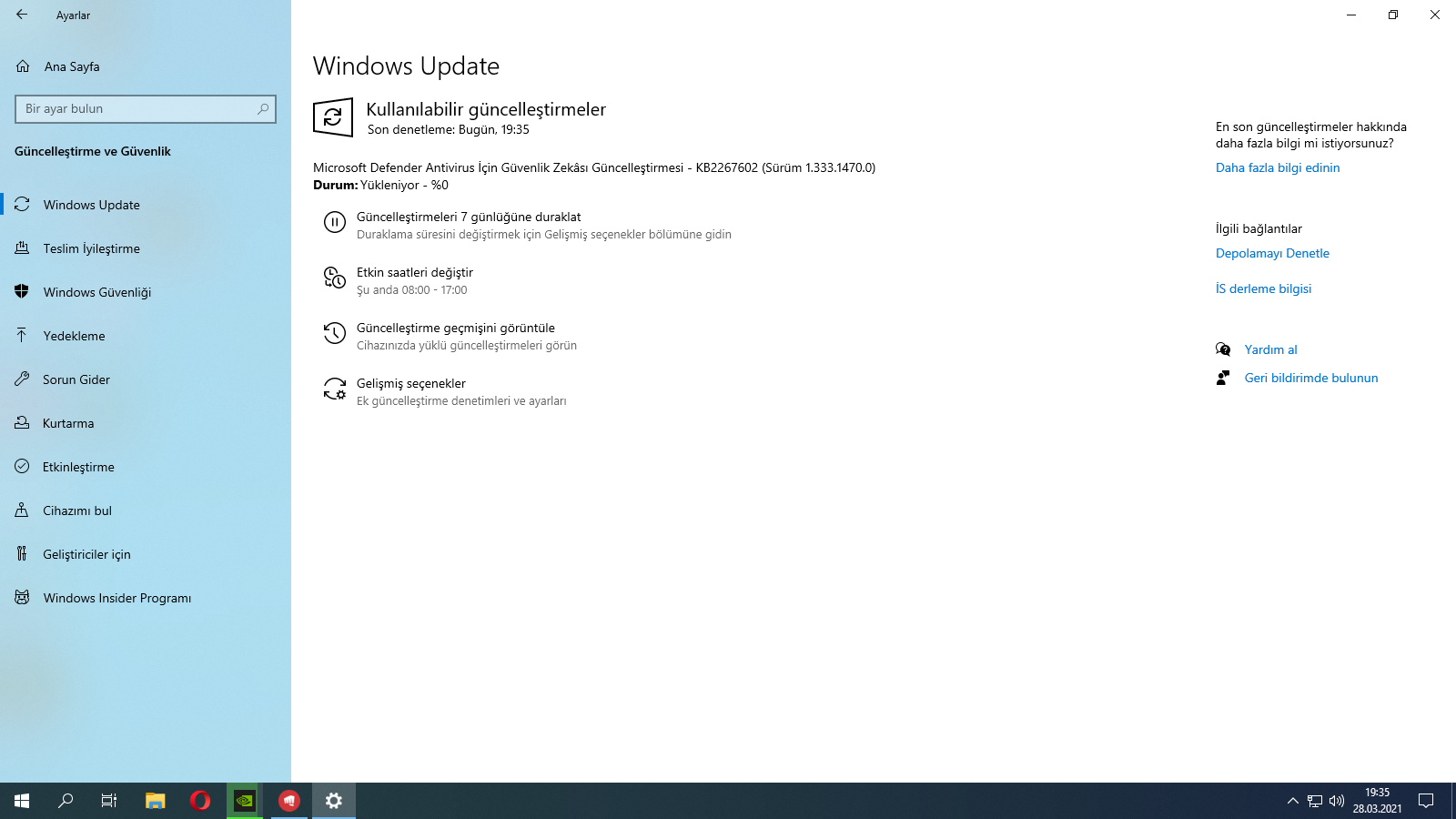This screenshot has height=819, width=1456.
Task: Click the 'Kullanılabilir güncelleştirmeler' heading
Action: coord(486,109)
